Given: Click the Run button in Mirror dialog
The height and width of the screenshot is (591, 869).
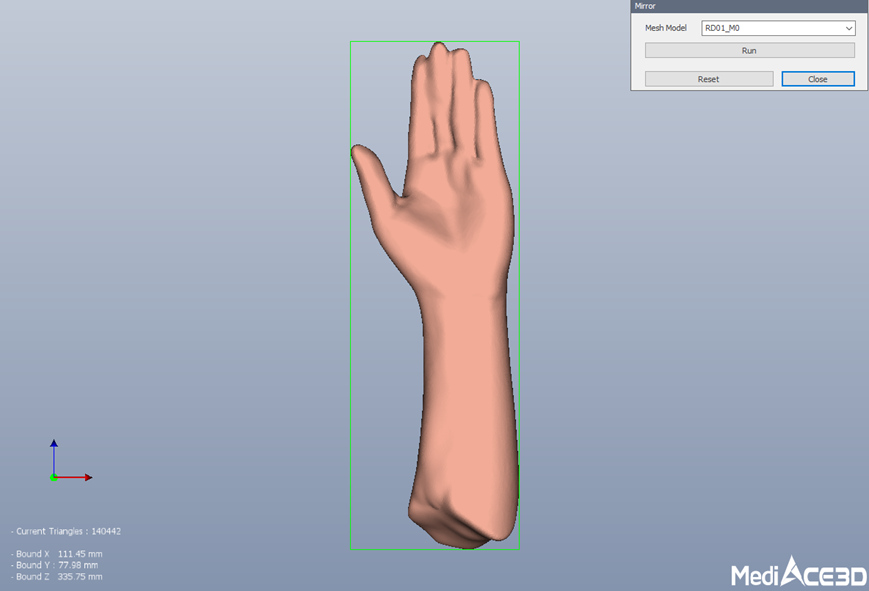Looking at the screenshot, I should tap(749, 50).
